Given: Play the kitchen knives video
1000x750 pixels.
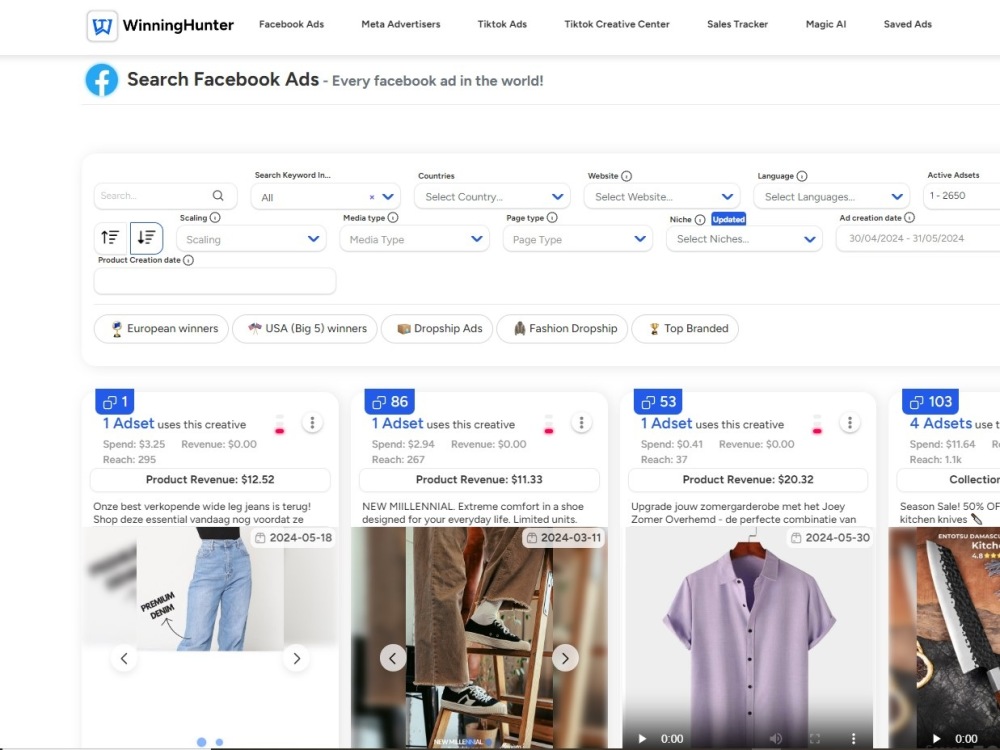Looking at the screenshot, I should pyautogui.click(x=937, y=739).
